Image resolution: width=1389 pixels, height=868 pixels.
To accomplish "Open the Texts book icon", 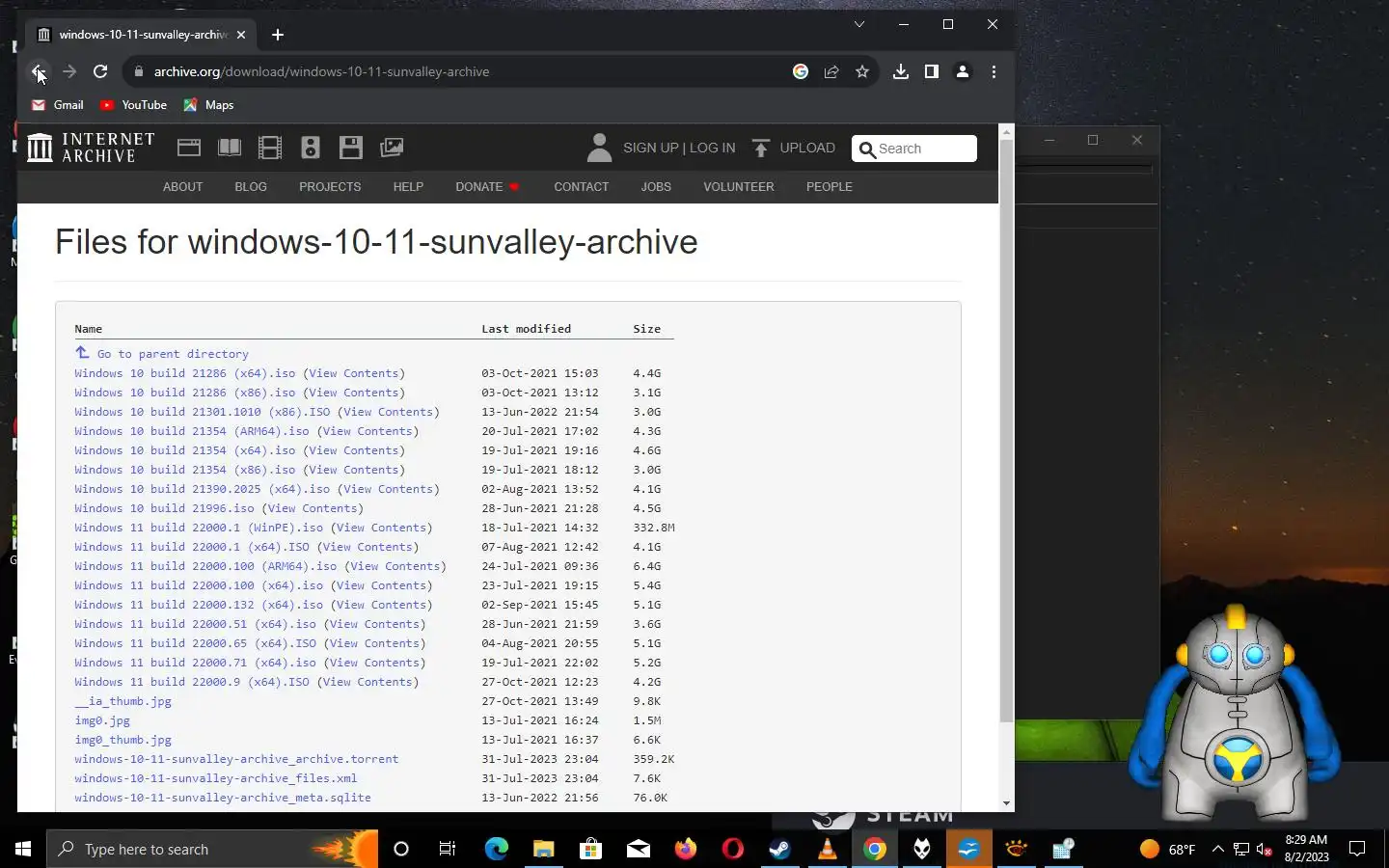I will [x=230, y=148].
